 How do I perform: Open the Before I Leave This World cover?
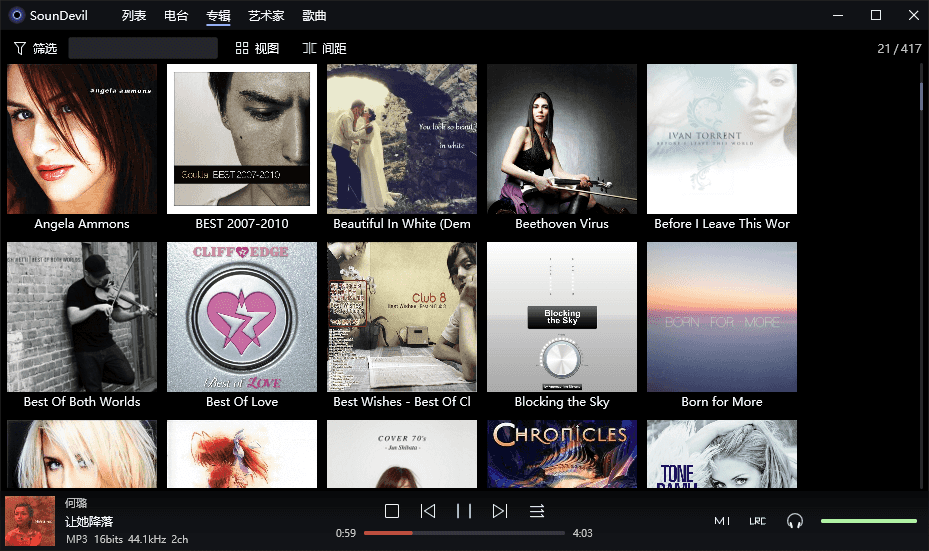(x=722, y=139)
